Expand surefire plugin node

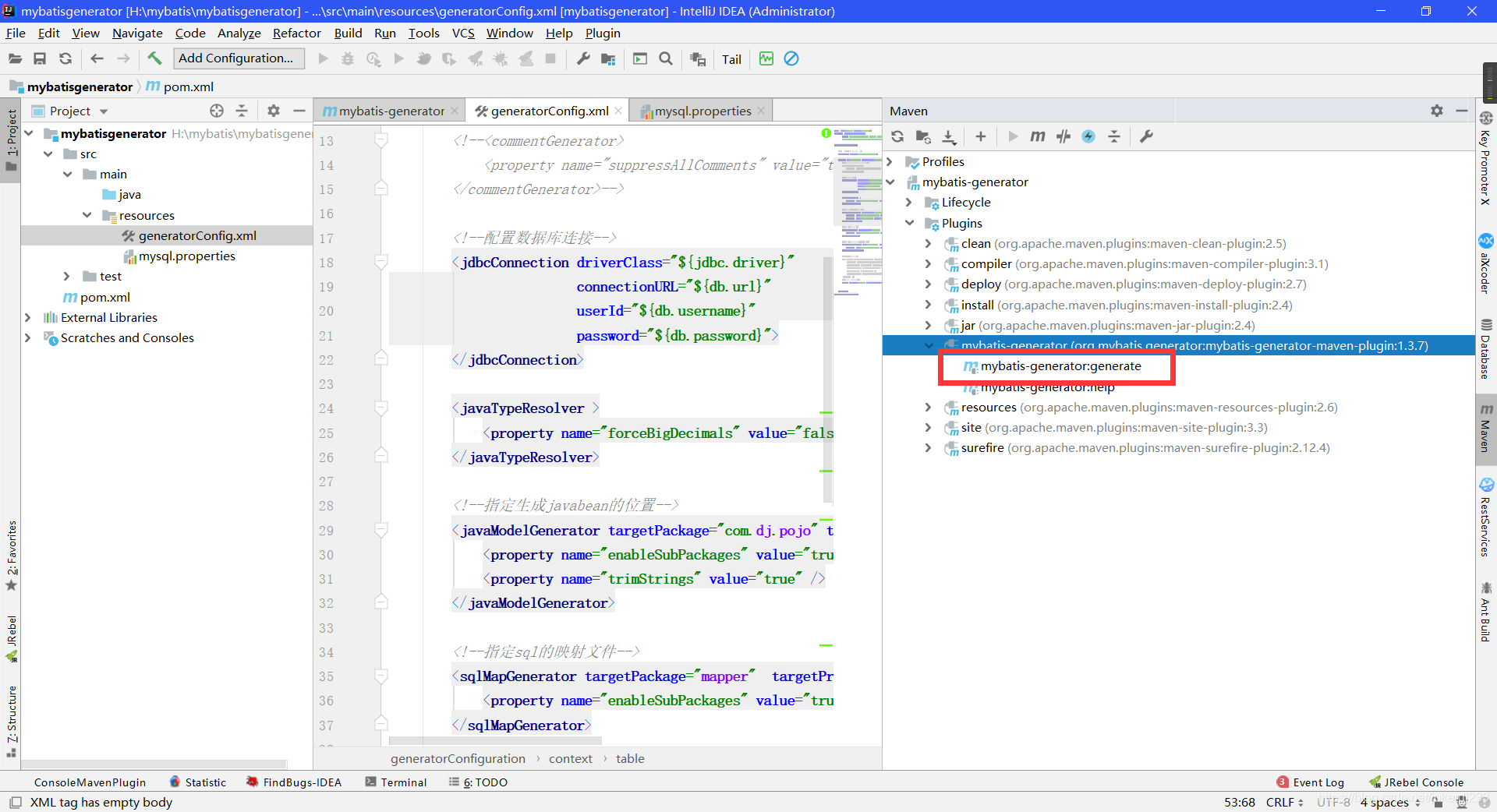pyautogui.click(x=928, y=447)
